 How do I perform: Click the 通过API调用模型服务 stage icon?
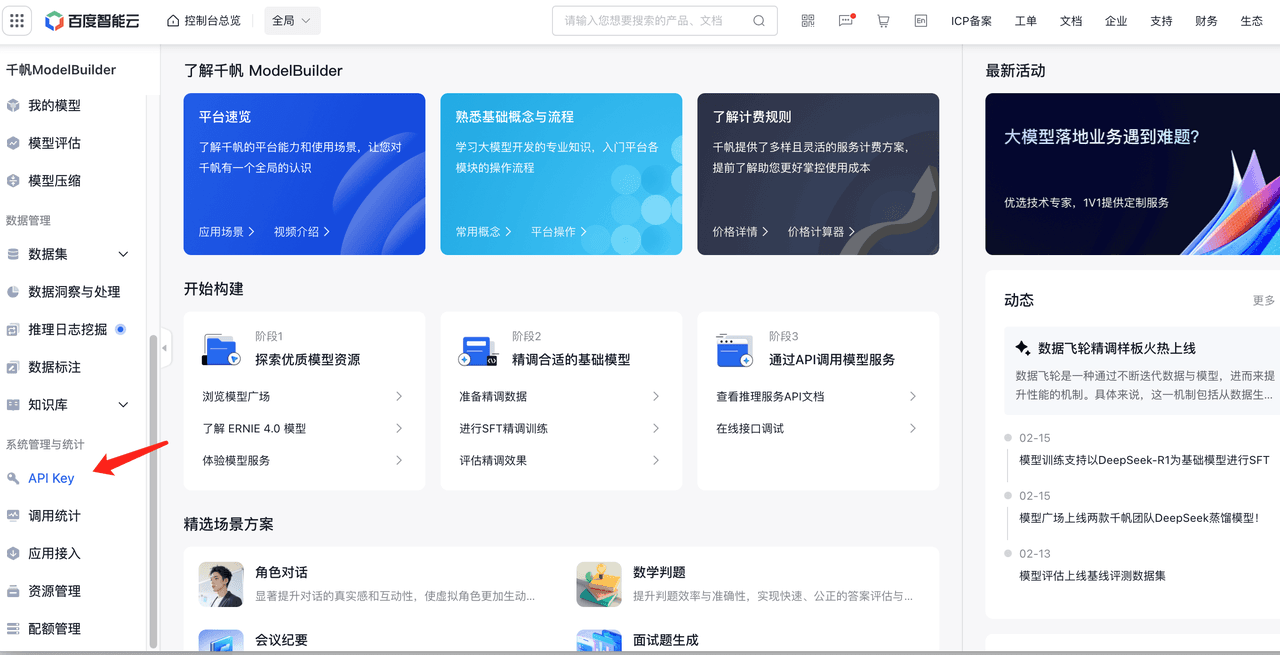coord(735,350)
